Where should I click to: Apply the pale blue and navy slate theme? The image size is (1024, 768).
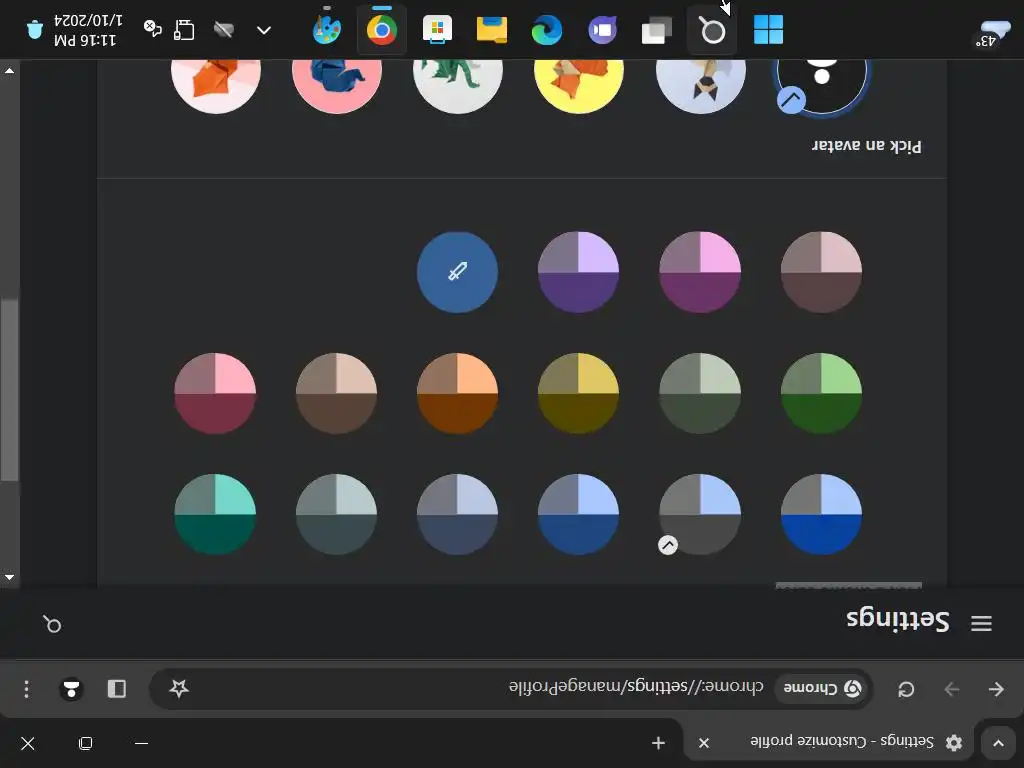point(457,515)
